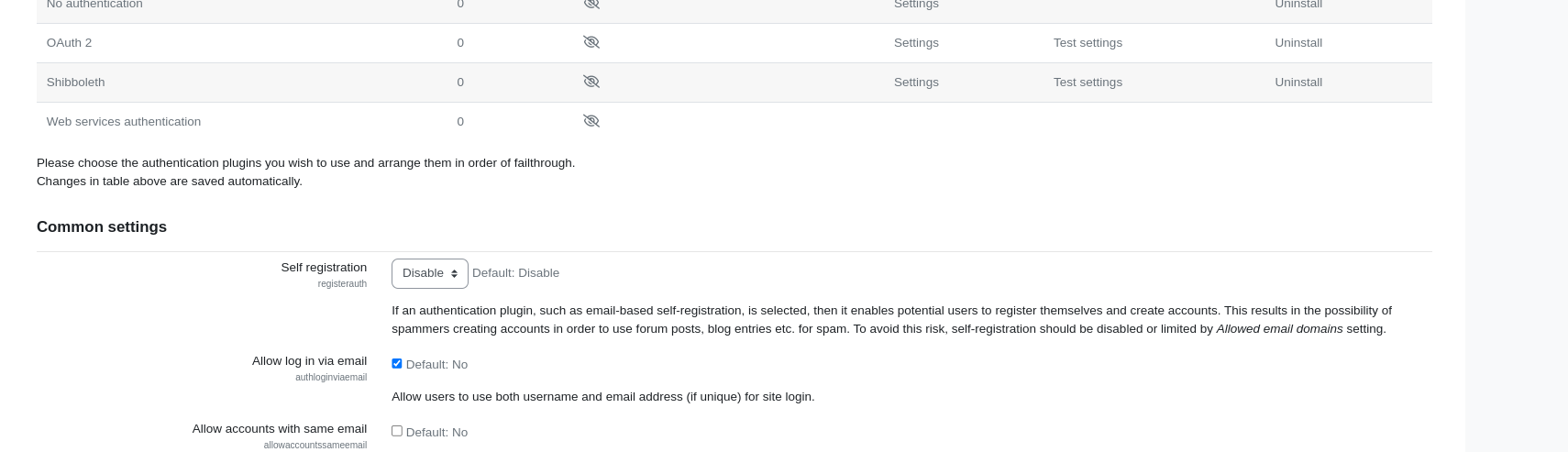Uncheck Allow log in via email
The height and width of the screenshot is (452, 1568).
point(397,363)
